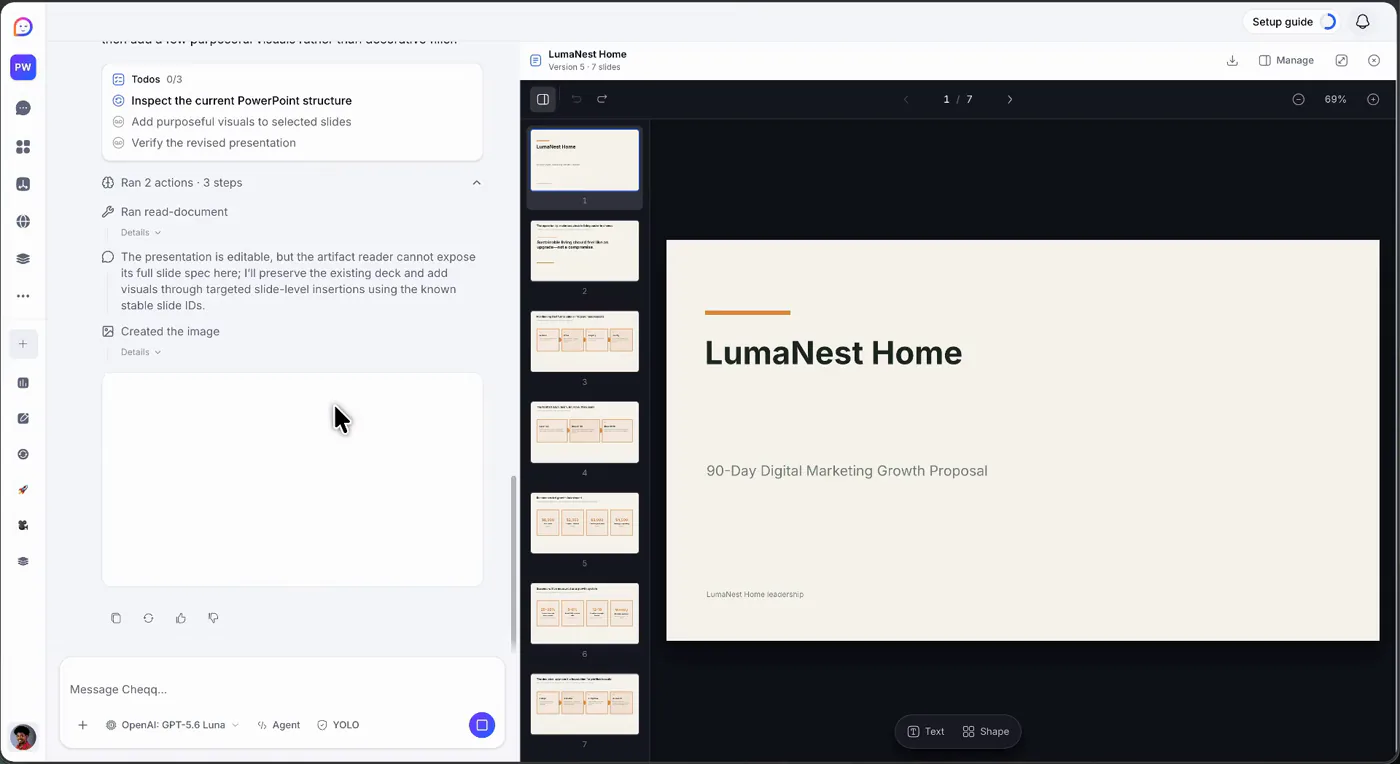Image resolution: width=1400 pixels, height=764 pixels.
Task: Click the Inspect the current PowerPoint structure todo
Action: click(242, 101)
